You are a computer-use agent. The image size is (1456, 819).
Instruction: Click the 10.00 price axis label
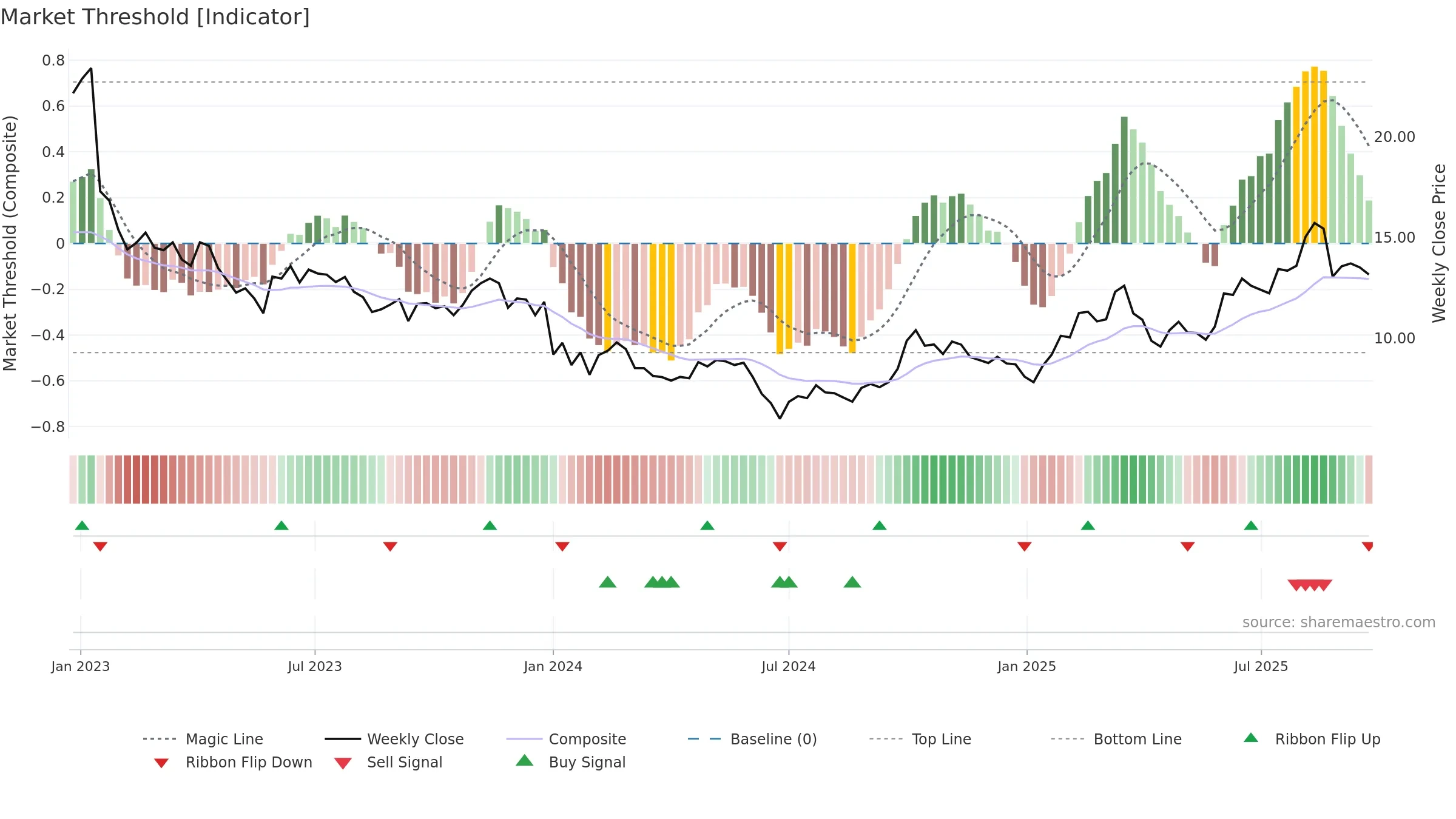[x=1395, y=339]
